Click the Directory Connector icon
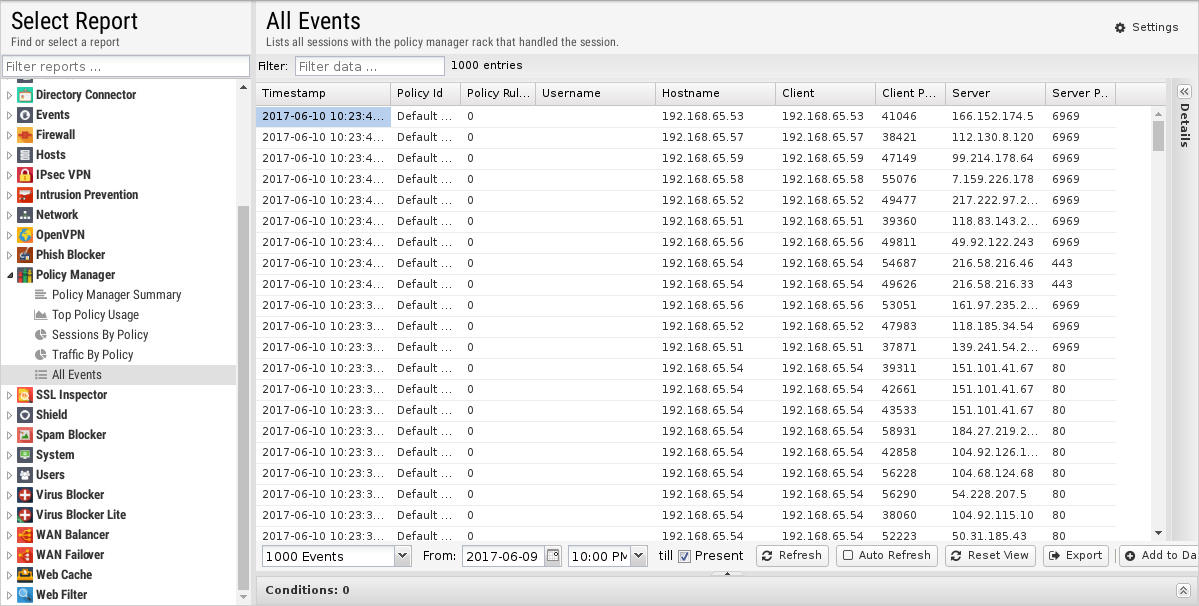The height and width of the screenshot is (606, 1199). (x=24, y=95)
